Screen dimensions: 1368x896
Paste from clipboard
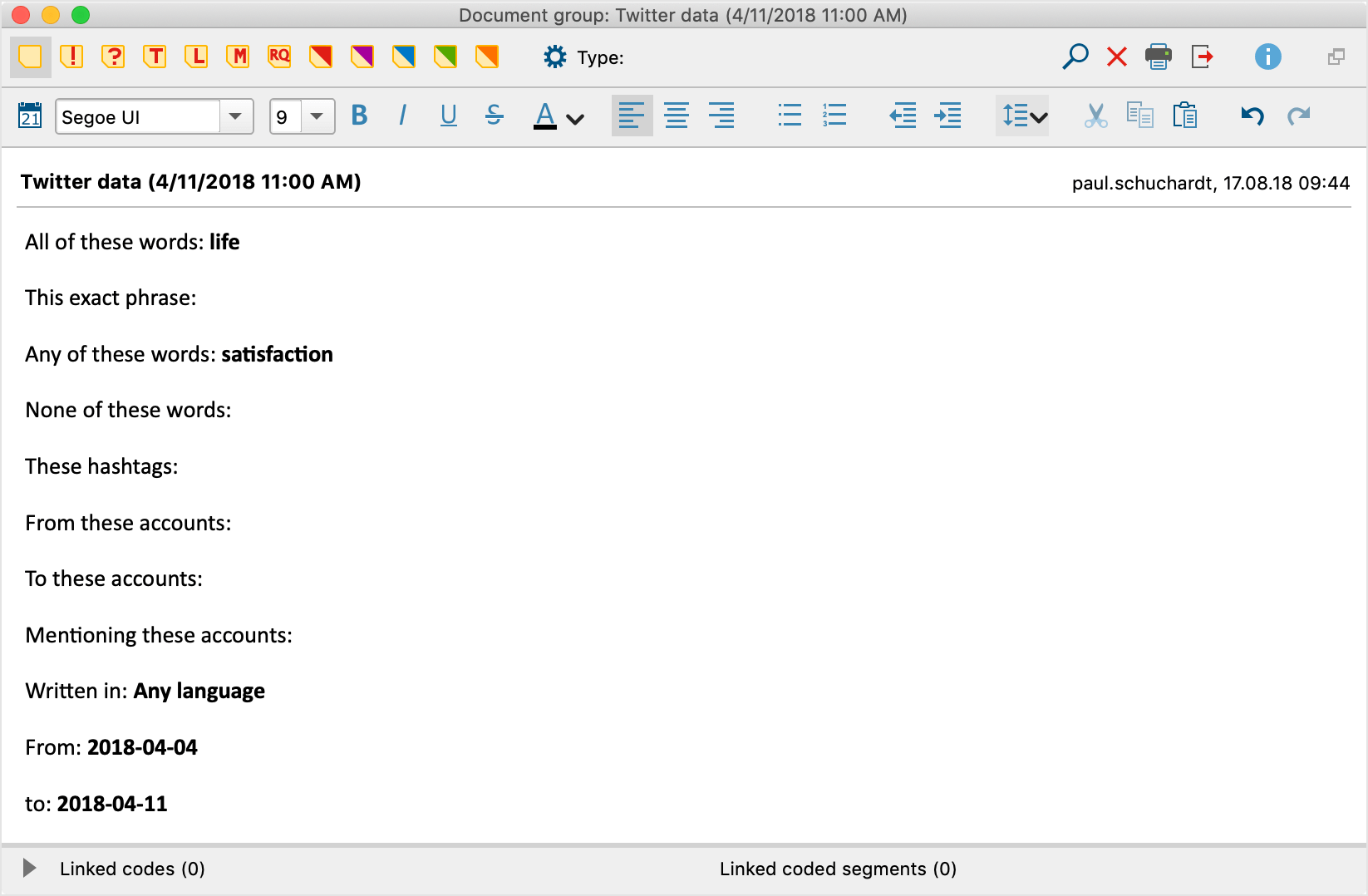pos(1185,116)
